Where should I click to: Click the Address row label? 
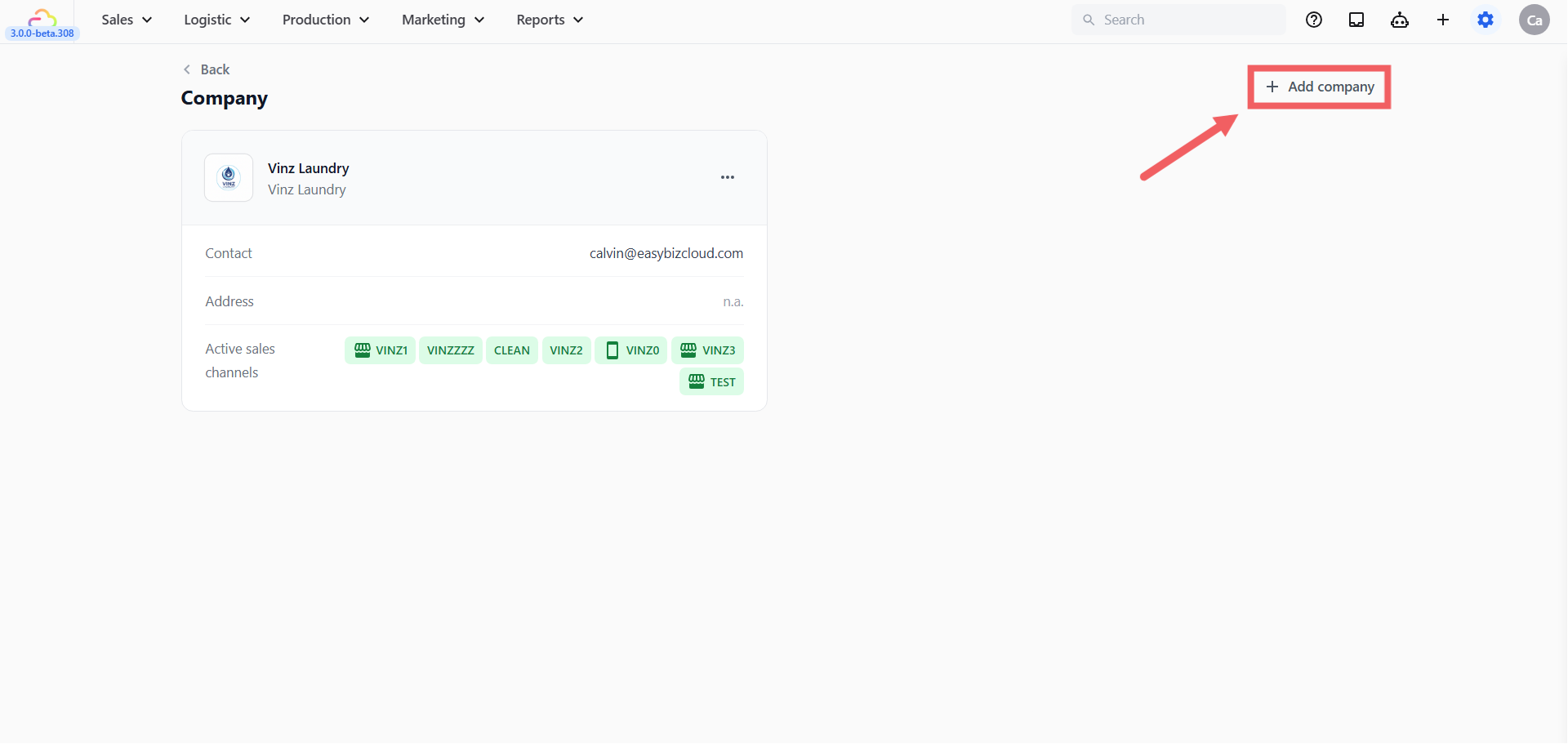(x=229, y=301)
